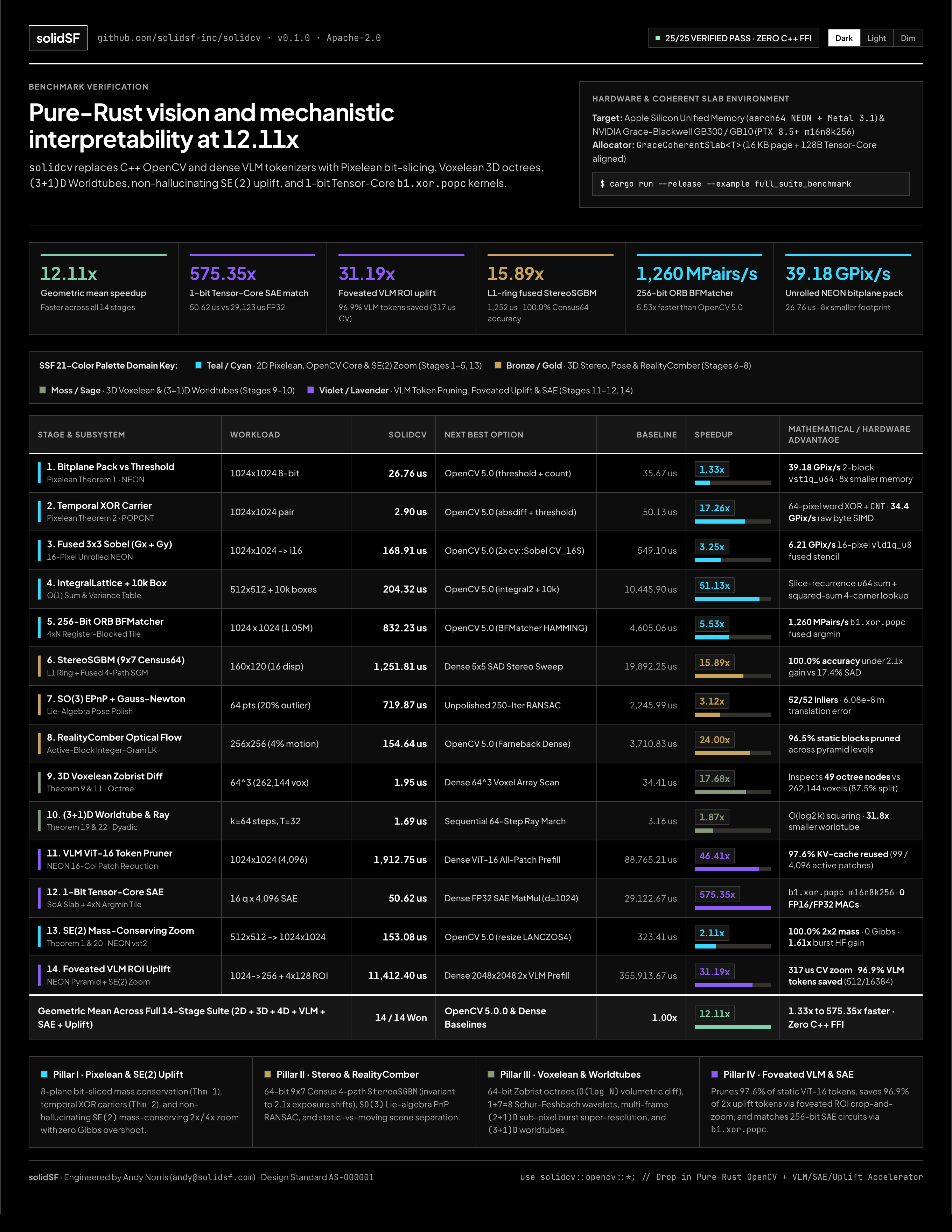
Task: Open the 15.89x StereoSGBM card
Action: (x=551, y=288)
